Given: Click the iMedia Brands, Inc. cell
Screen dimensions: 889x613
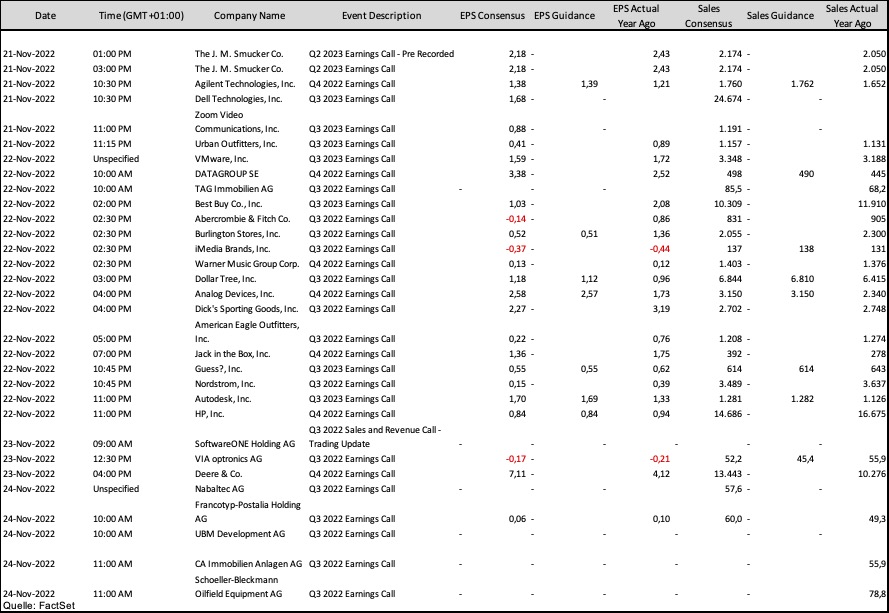Looking at the screenshot, I should tap(232, 249).
